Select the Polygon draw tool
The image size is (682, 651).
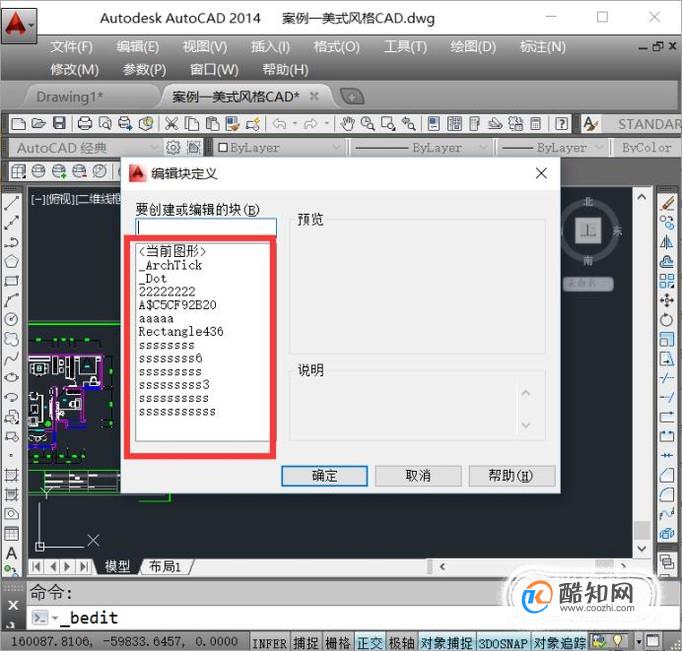[x=12, y=261]
